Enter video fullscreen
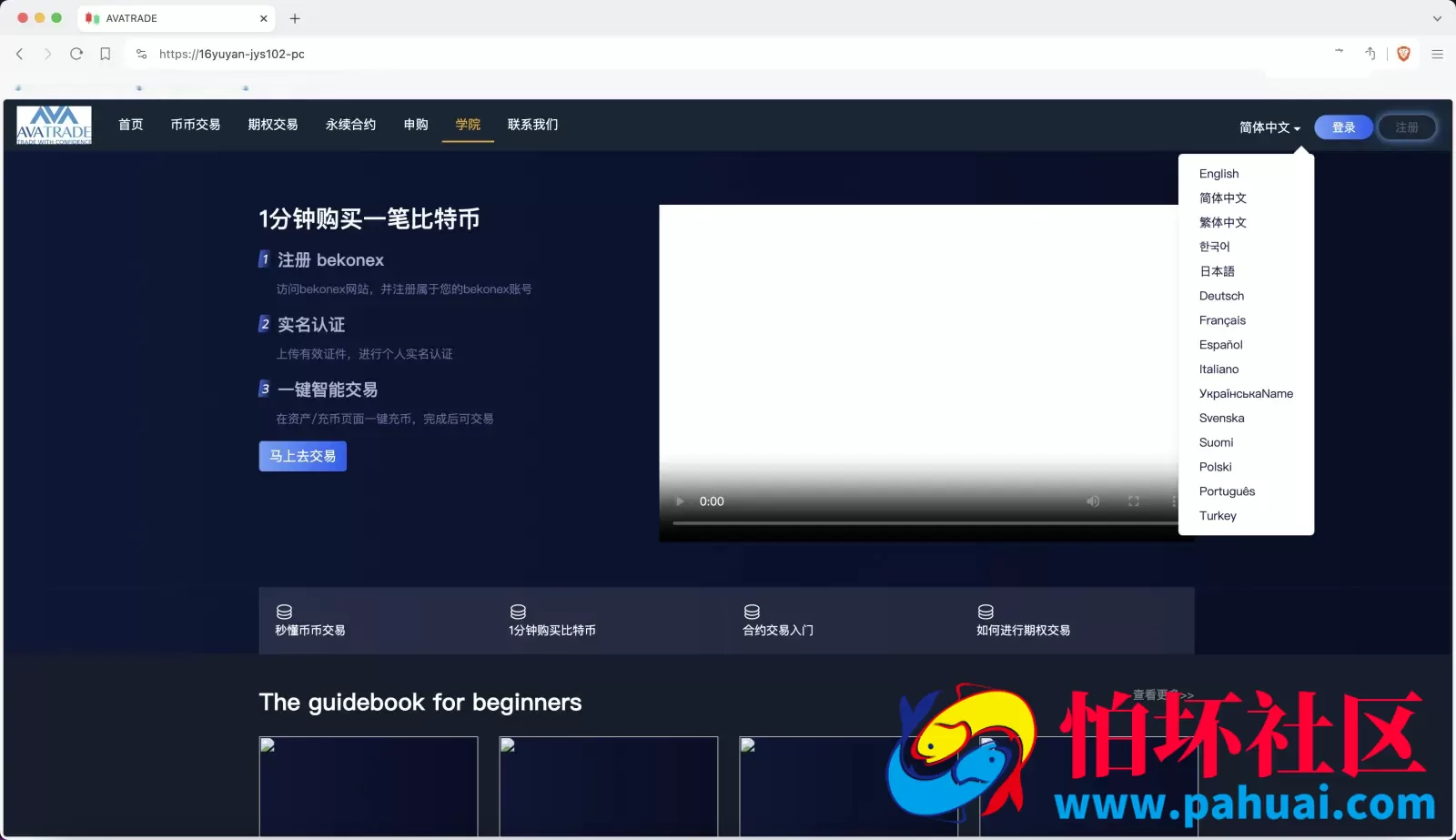The width and height of the screenshot is (1456, 840). pyautogui.click(x=1134, y=501)
